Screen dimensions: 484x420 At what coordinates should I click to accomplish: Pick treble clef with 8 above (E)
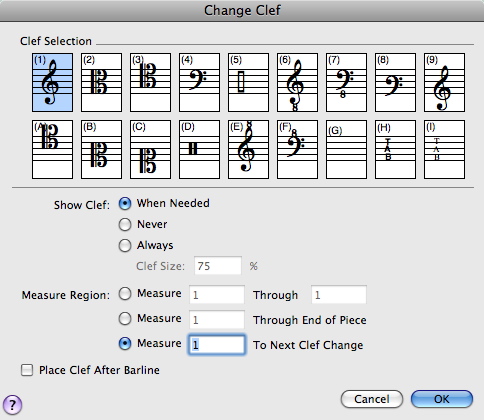point(248,150)
